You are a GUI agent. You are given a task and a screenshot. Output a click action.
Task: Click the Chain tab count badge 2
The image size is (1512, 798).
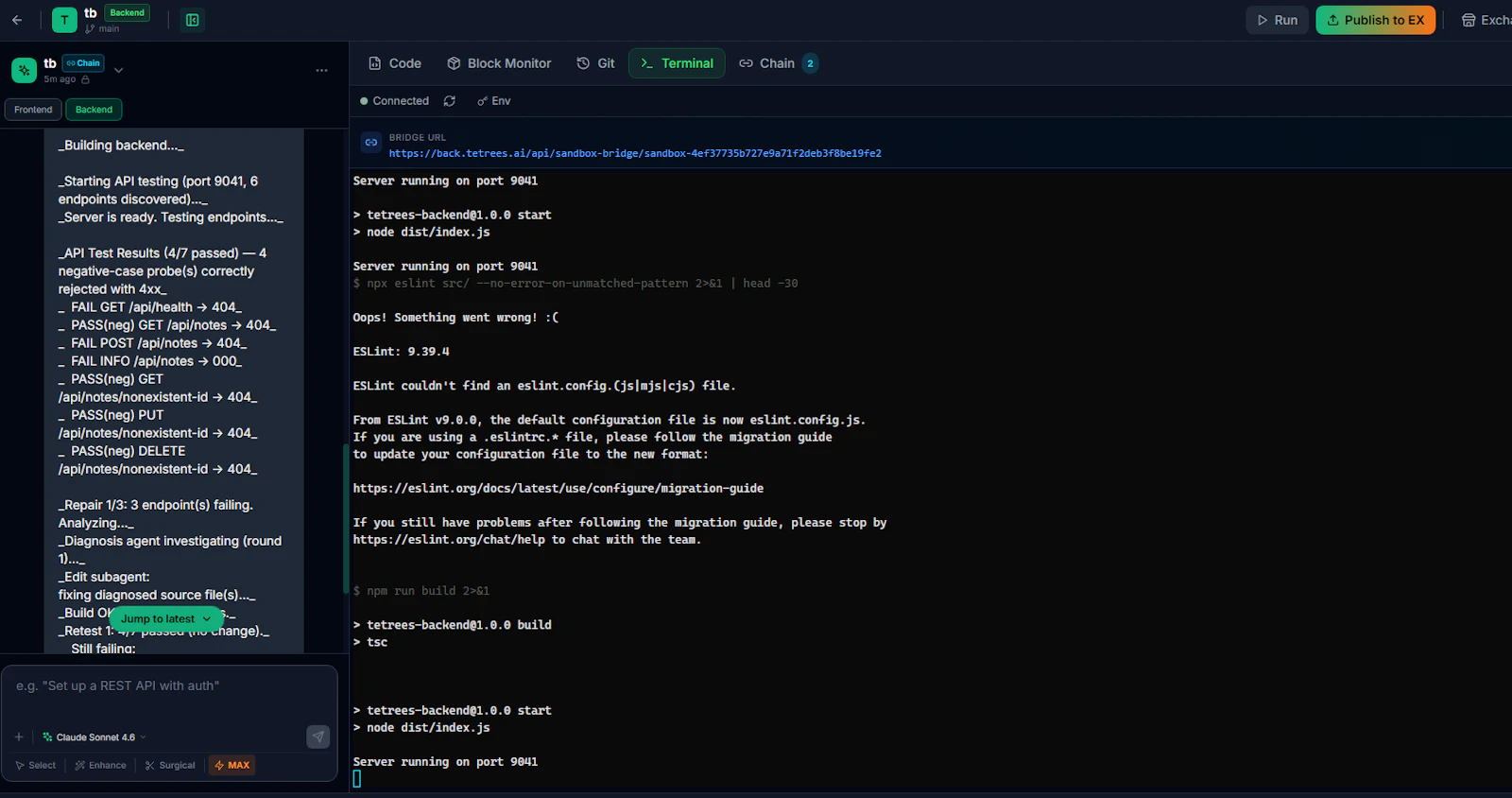810,63
